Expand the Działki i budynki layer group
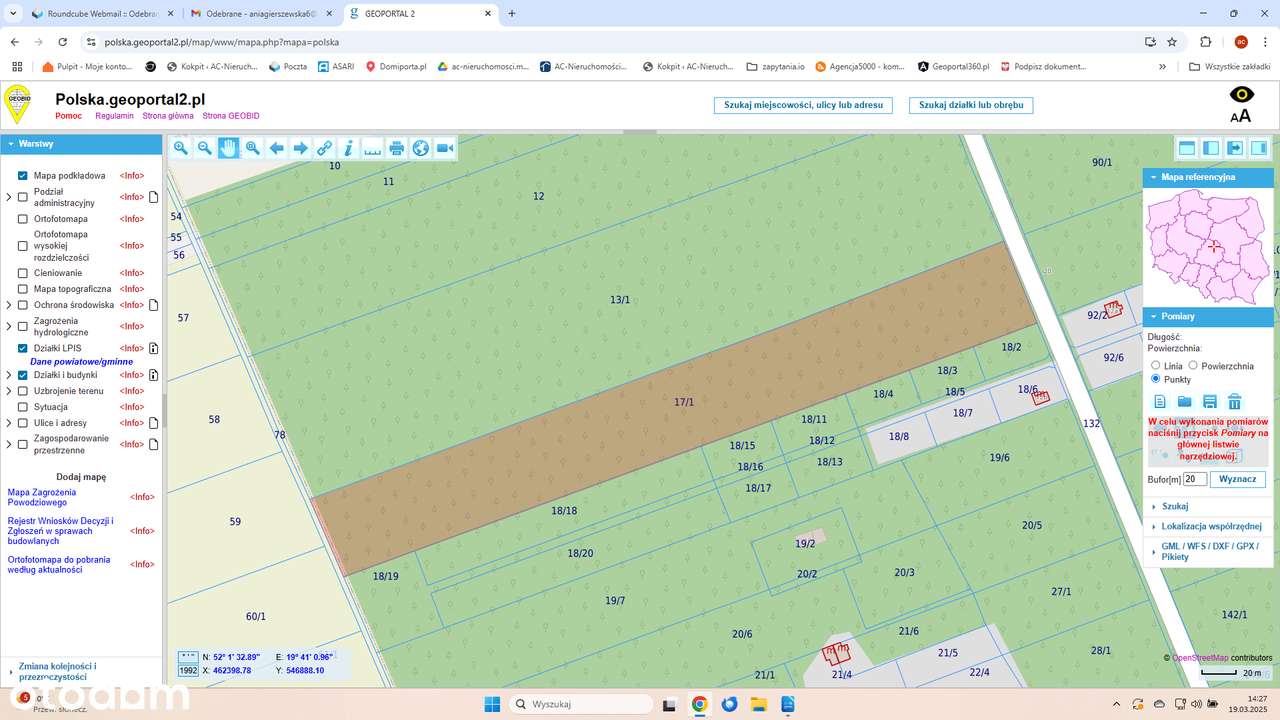Viewport: 1280px width, 720px height. pyautogui.click(x=9, y=375)
